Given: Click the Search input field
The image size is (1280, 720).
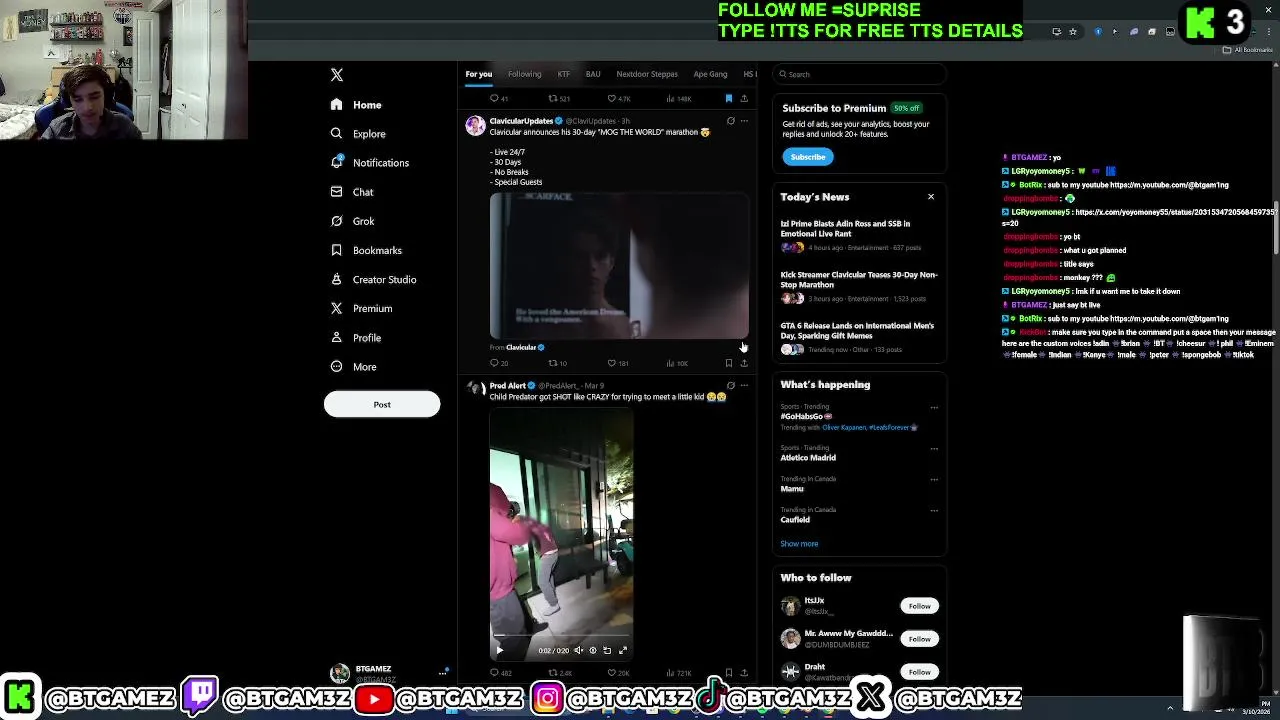Looking at the screenshot, I should tap(860, 74).
